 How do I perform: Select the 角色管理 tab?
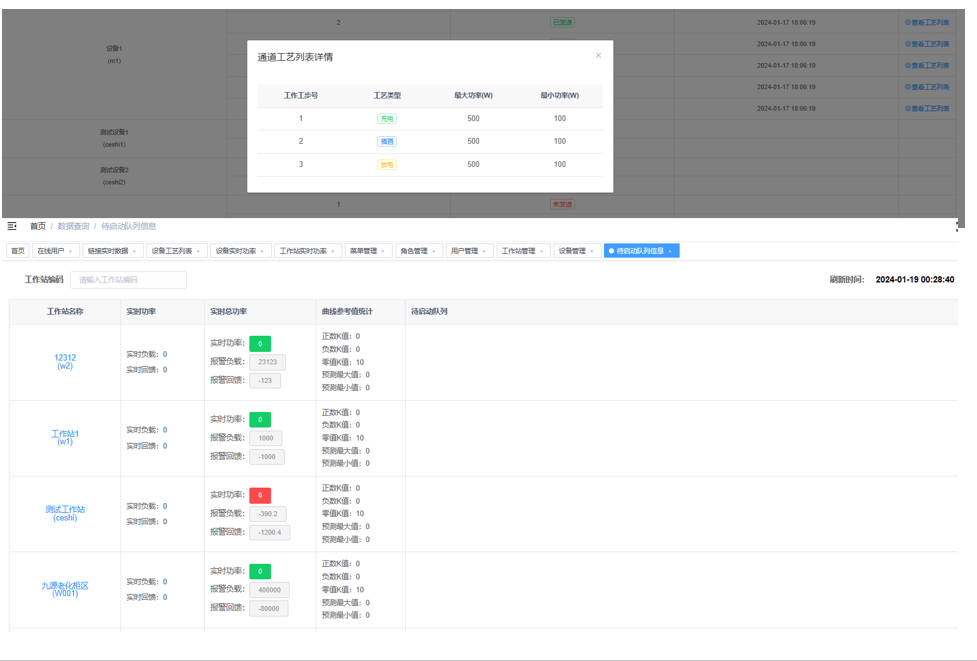(413, 251)
